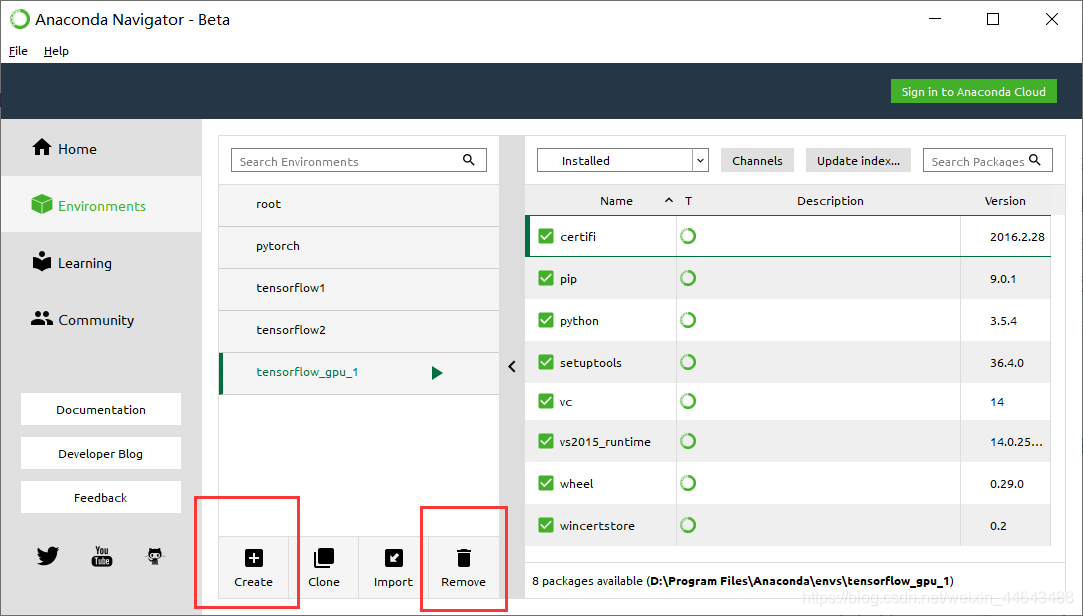Click the Description column header

coord(830,200)
